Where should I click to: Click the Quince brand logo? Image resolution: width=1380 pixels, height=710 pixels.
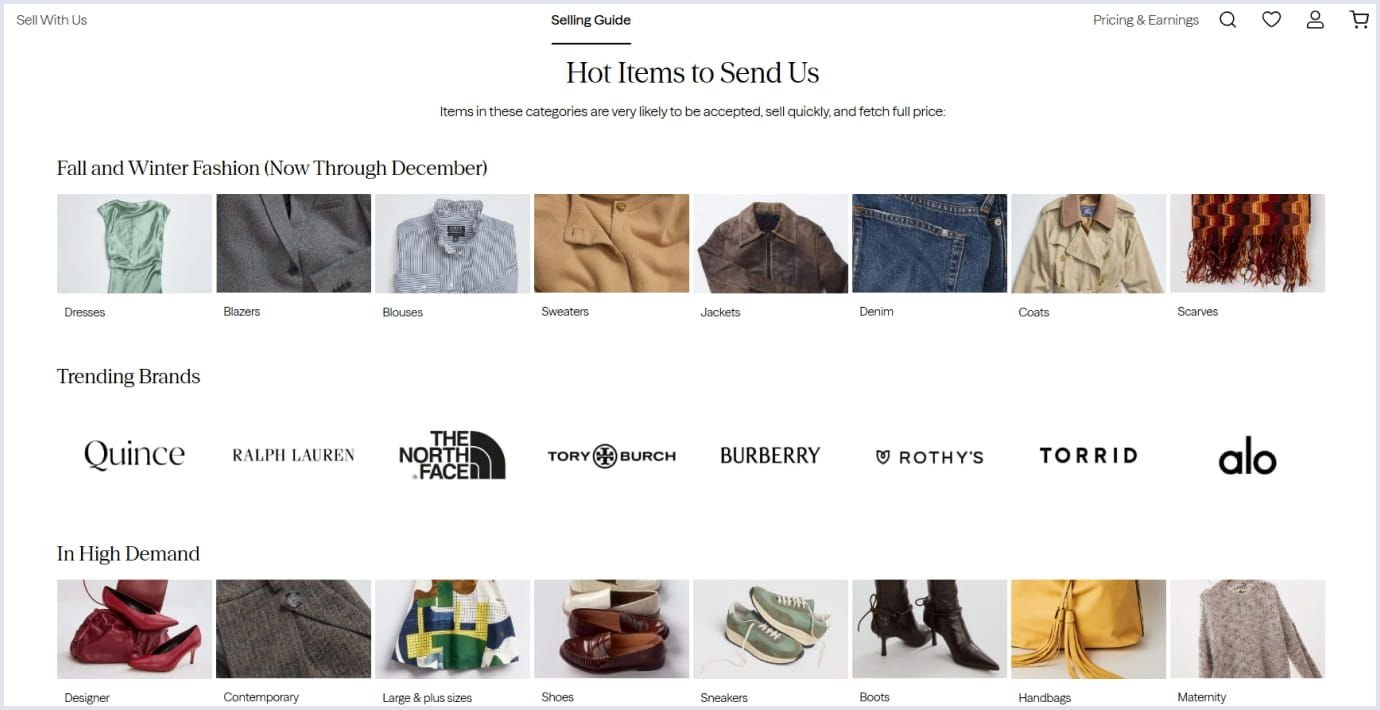coord(133,455)
